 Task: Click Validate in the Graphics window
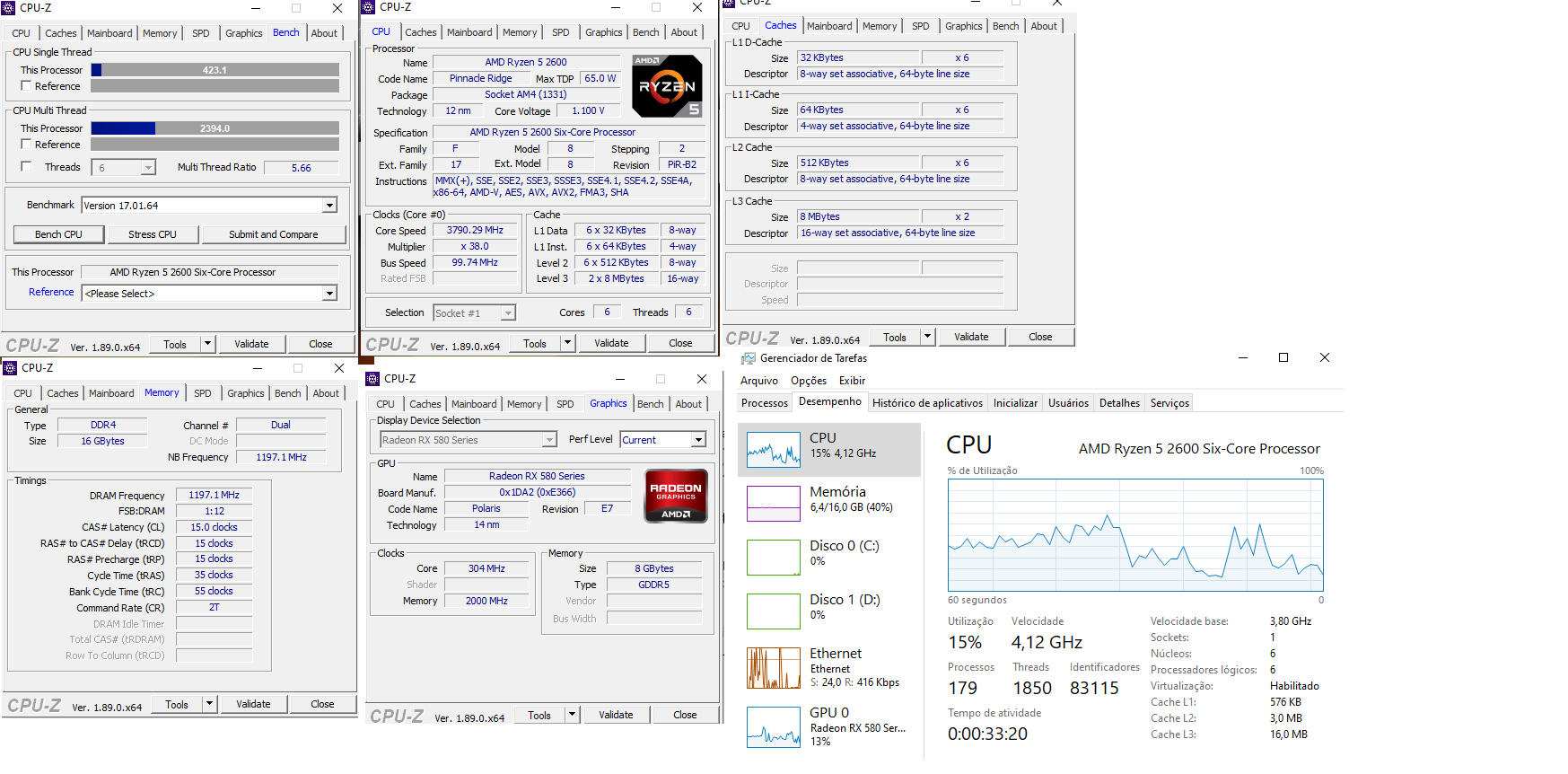(x=616, y=715)
